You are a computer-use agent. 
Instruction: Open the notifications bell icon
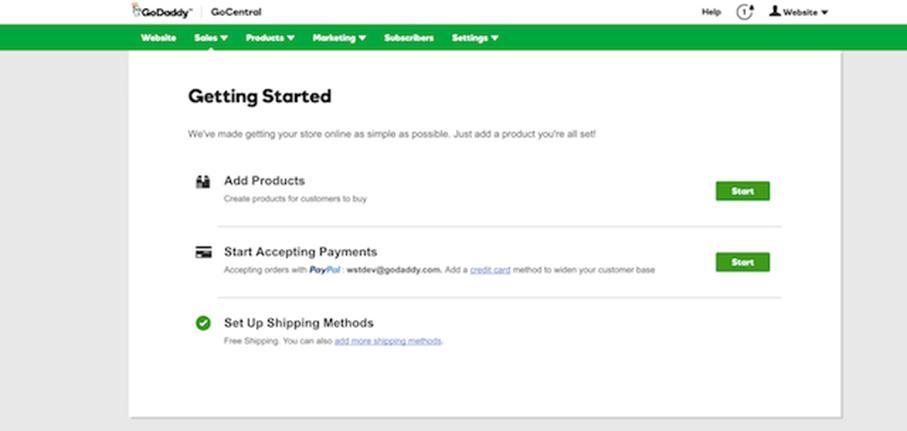(744, 12)
